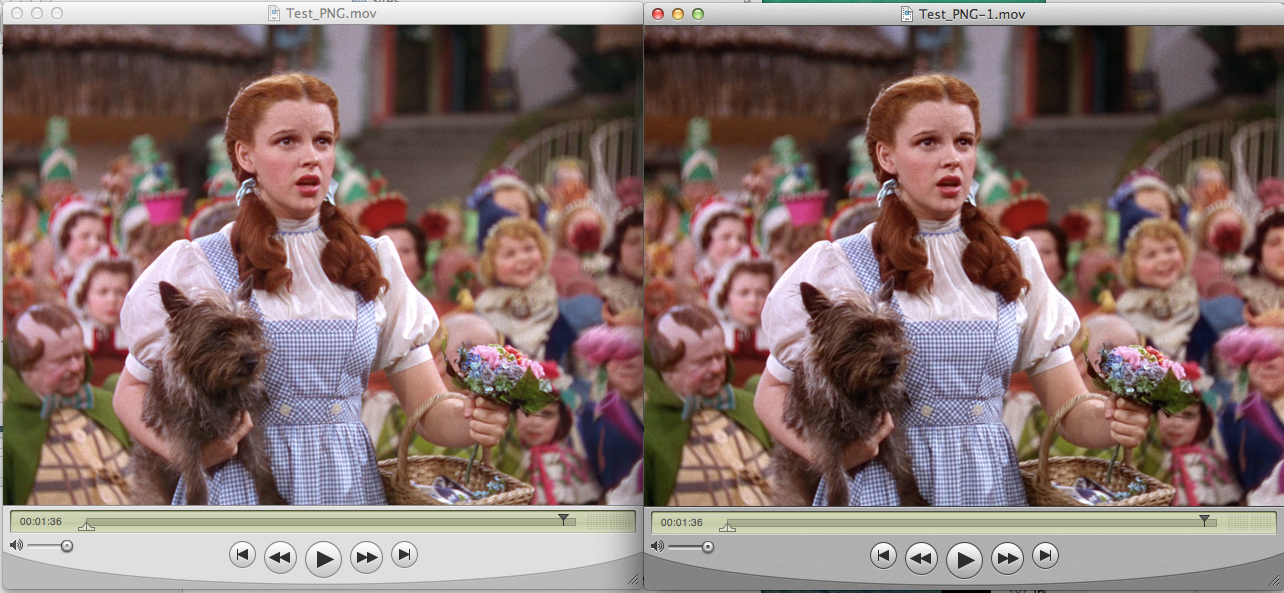
Task: Click the selection start marker in Test_PNG.mov
Action: [86, 525]
